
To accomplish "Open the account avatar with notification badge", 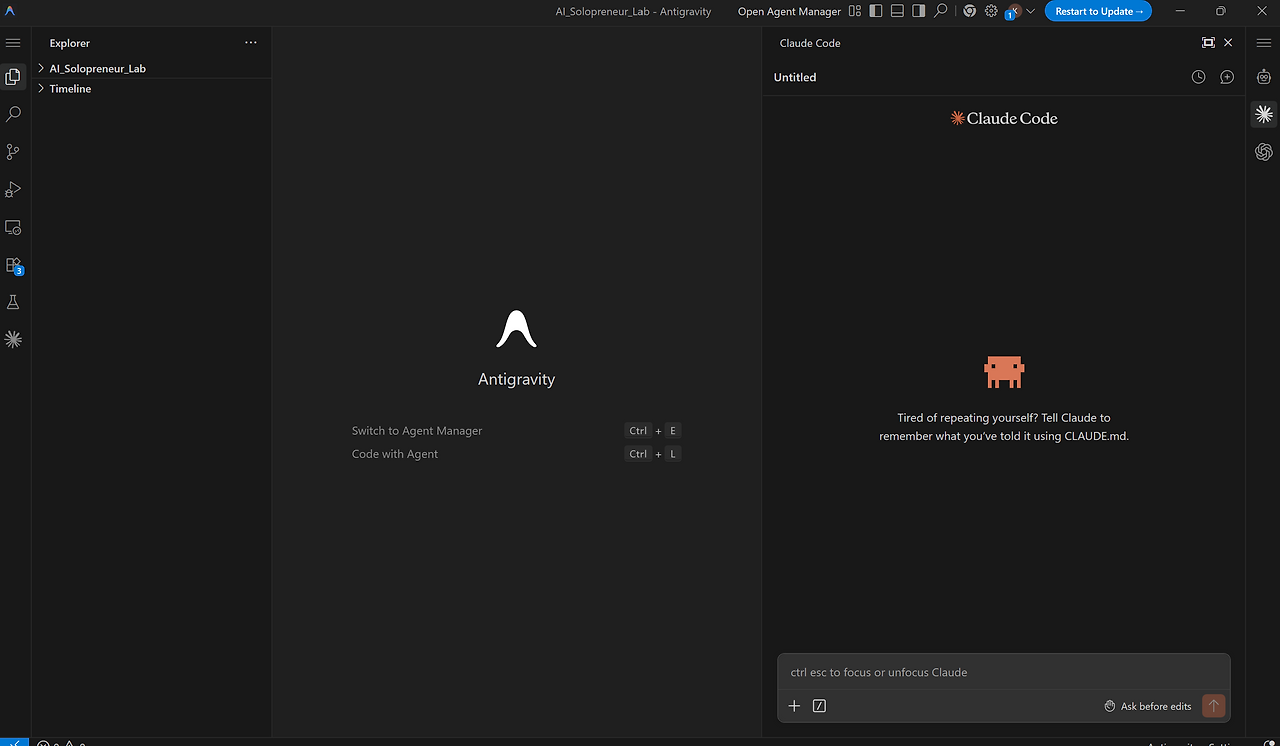I will [1012, 11].
